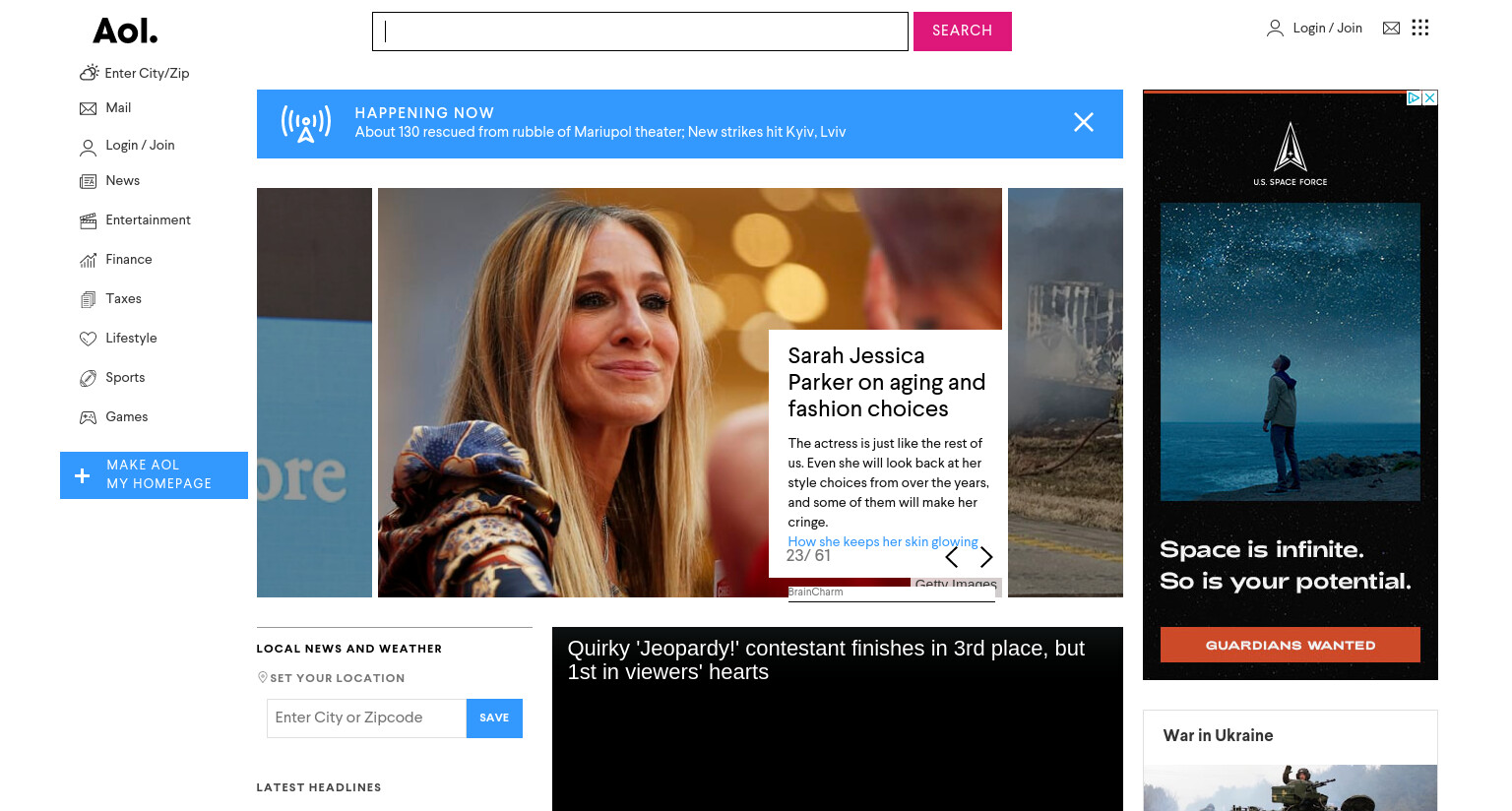Select the broadcast signal icon in Happening Now banner
Screen dimensions: 1512x811
click(306, 124)
